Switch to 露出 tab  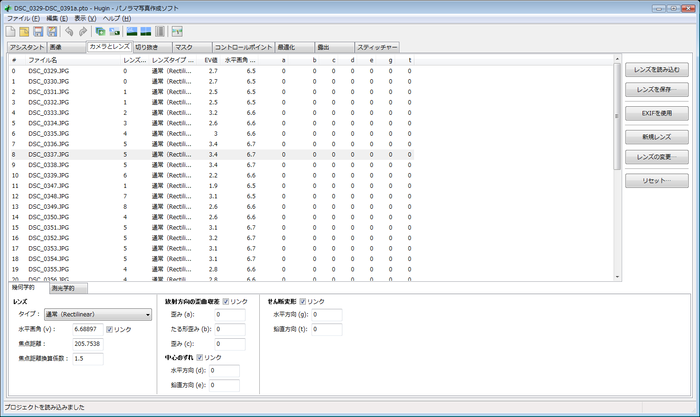[x=334, y=47]
